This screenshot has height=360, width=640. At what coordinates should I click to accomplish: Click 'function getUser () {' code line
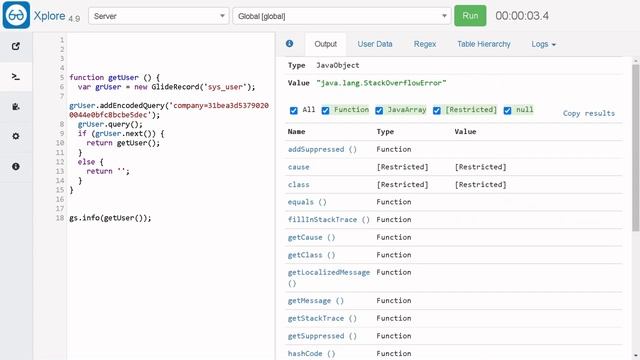[115, 78]
